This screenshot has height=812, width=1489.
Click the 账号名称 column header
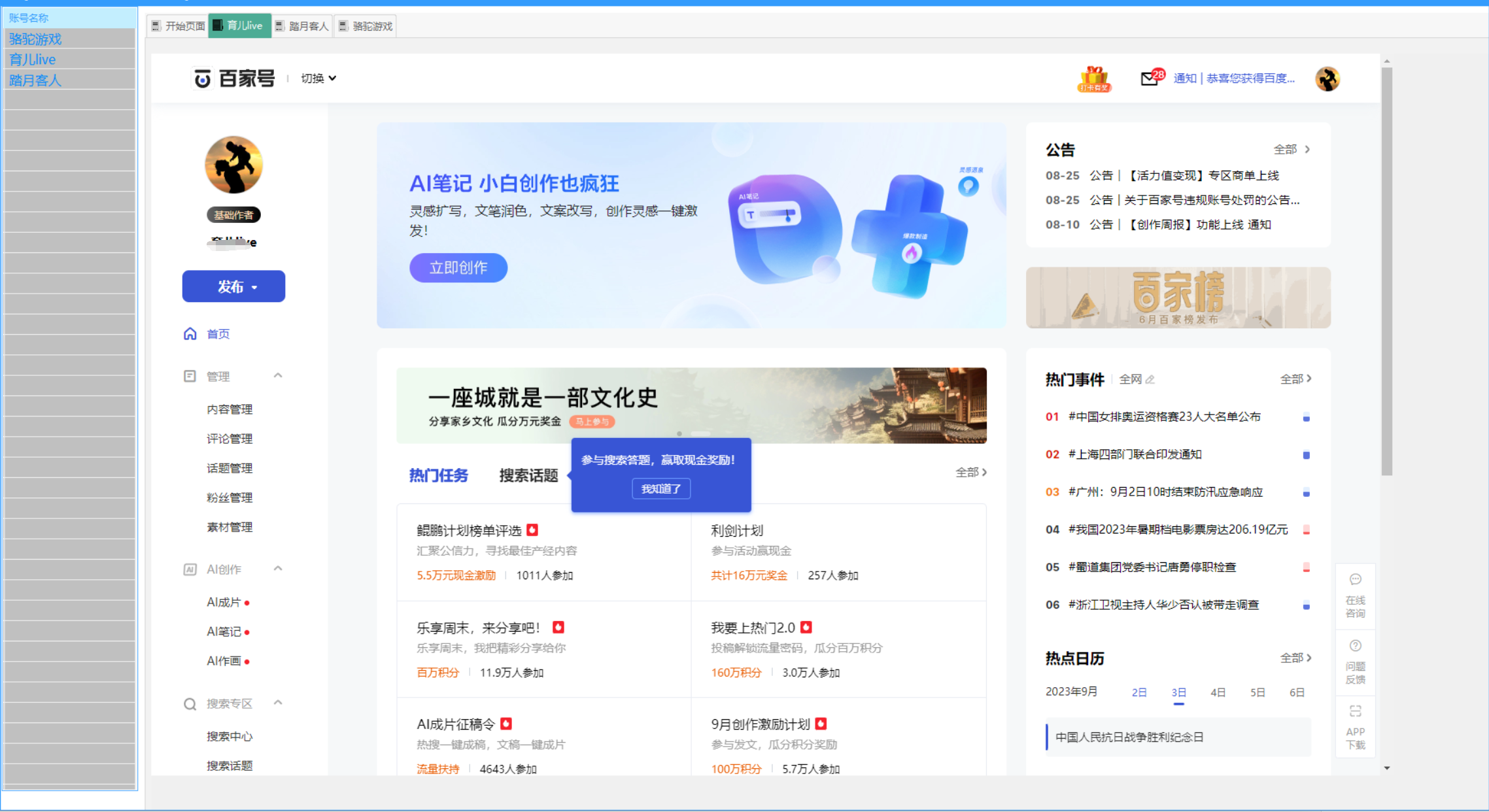[x=69, y=18]
